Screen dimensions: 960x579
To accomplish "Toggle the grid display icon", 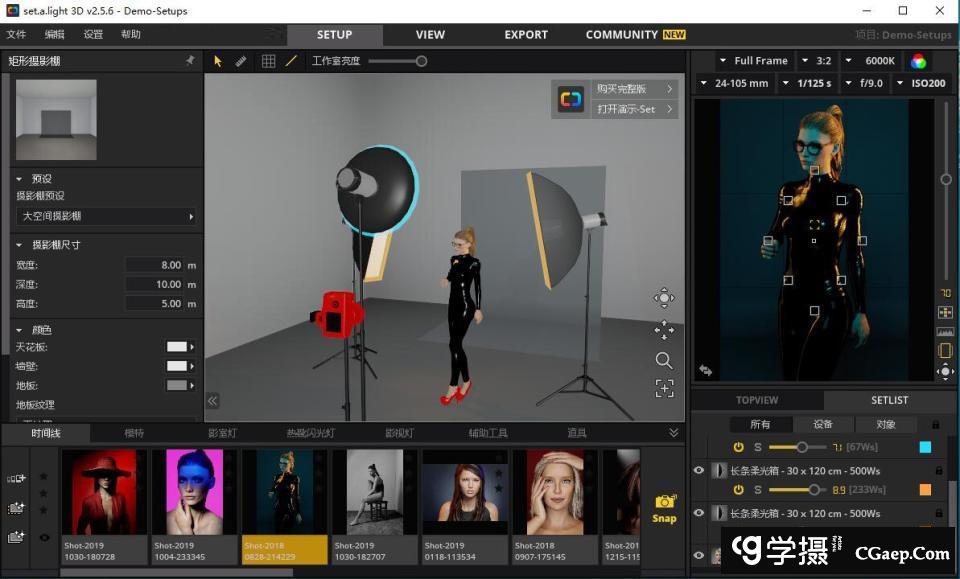I will (268, 61).
